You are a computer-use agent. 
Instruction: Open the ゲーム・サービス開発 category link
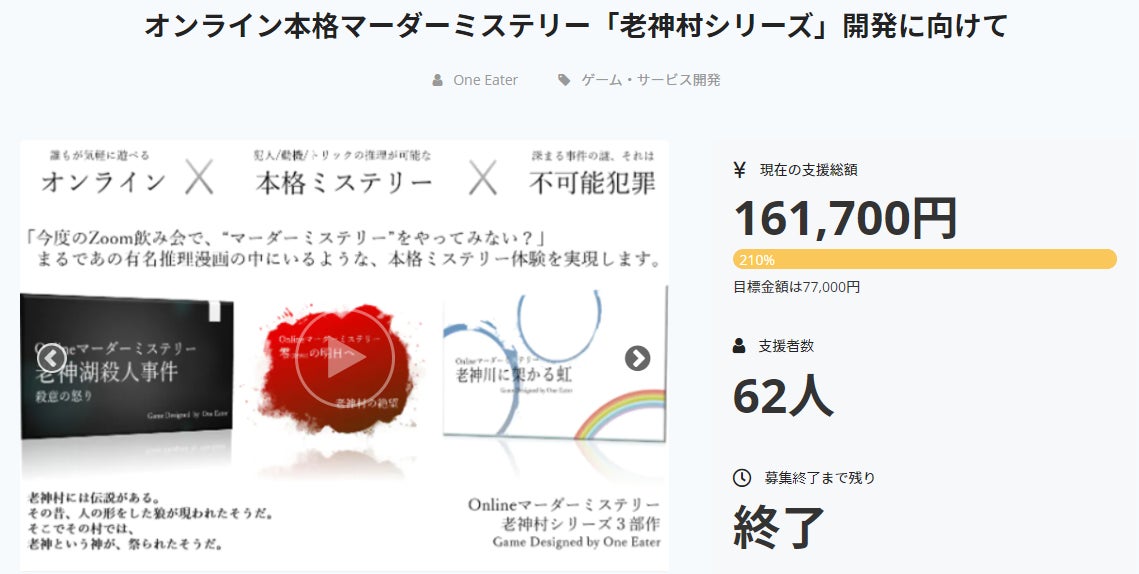coord(650,80)
